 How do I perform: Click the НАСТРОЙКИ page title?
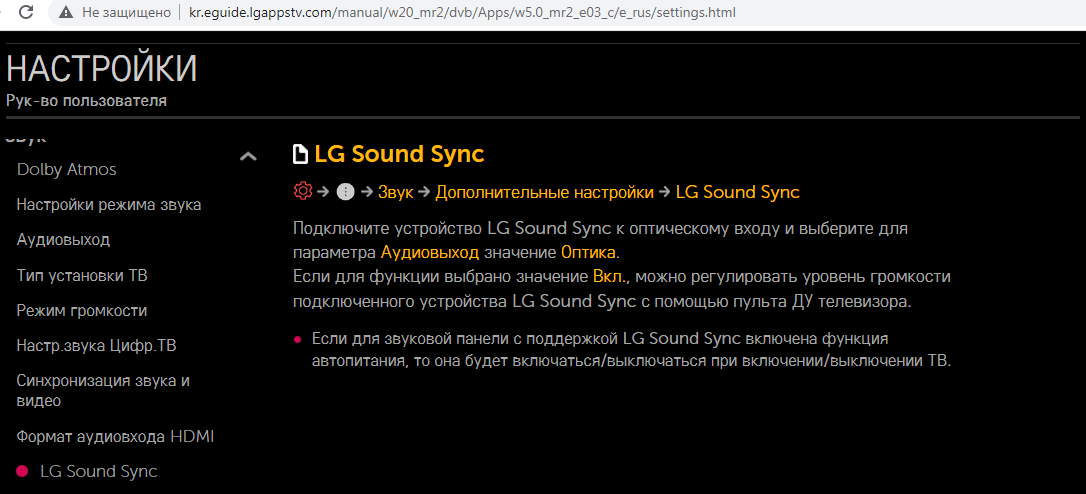[x=101, y=69]
